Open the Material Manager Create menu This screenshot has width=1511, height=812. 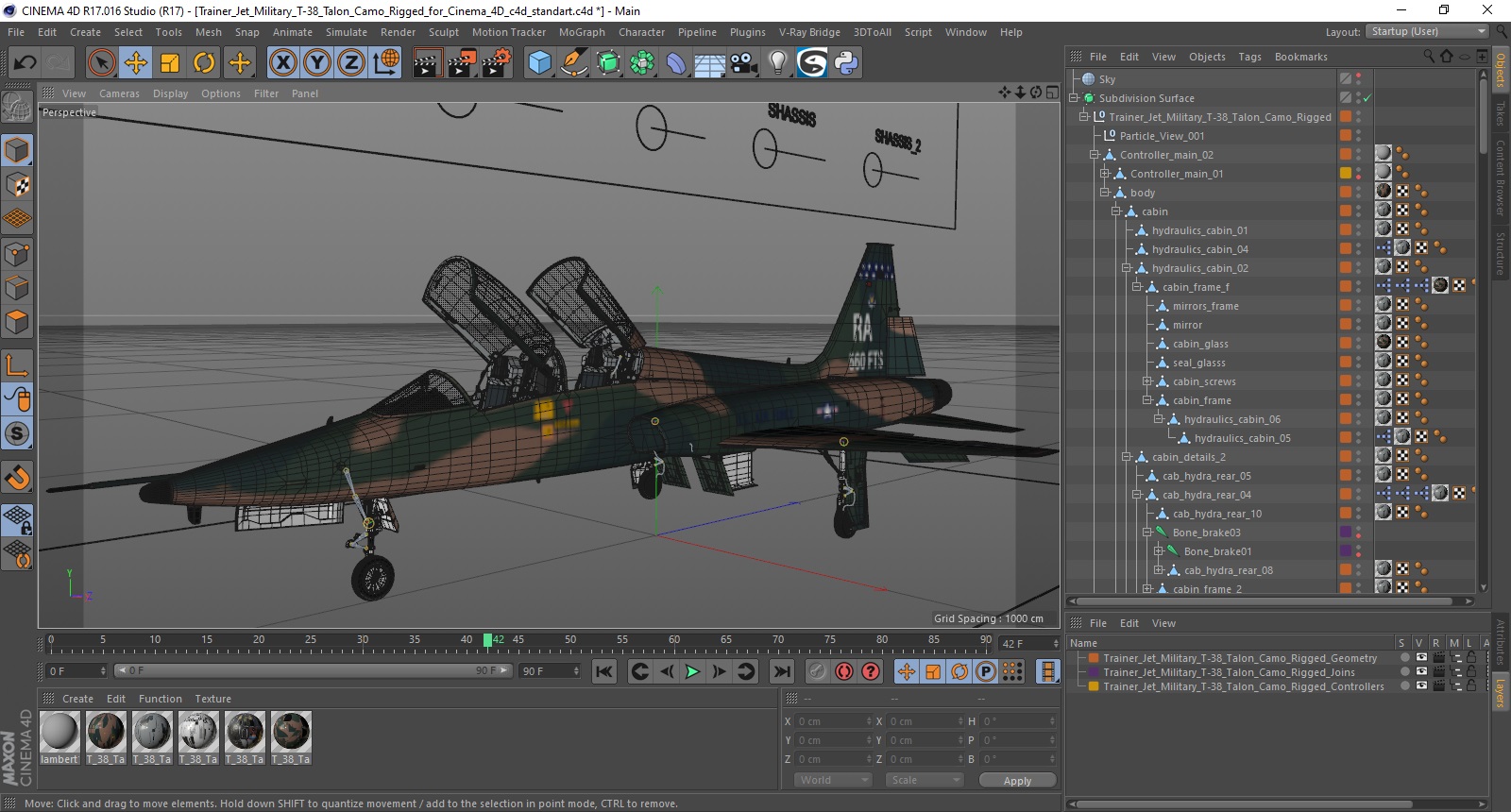(77, 699)
